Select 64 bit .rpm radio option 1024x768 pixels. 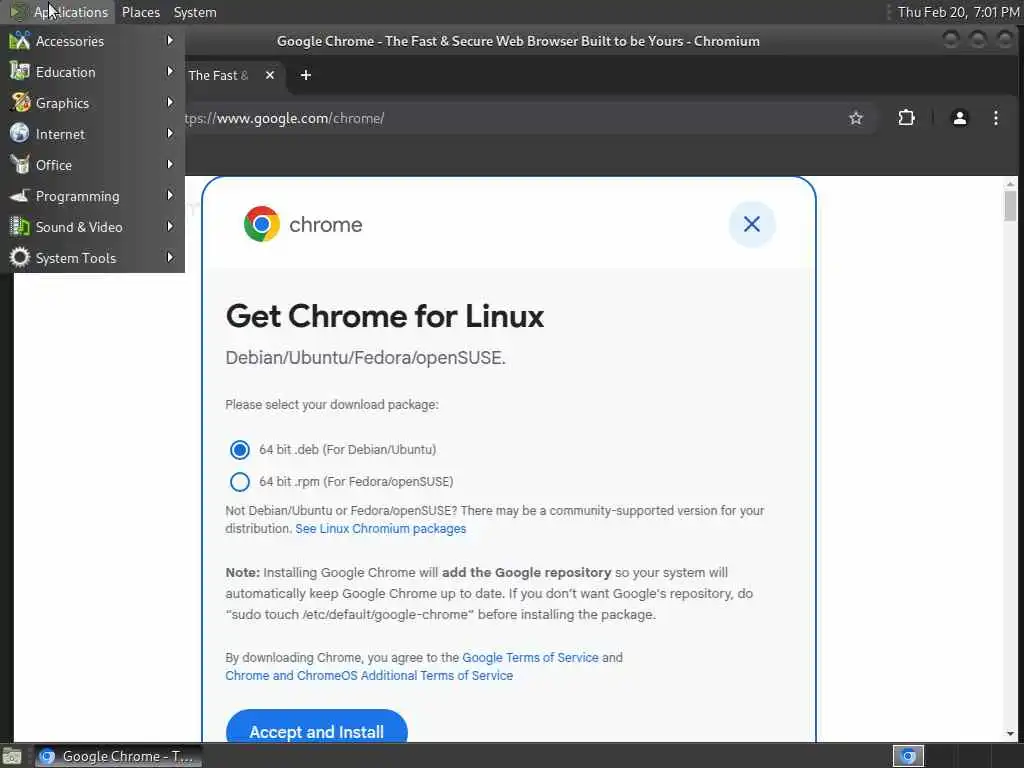(x=240, y=481)
